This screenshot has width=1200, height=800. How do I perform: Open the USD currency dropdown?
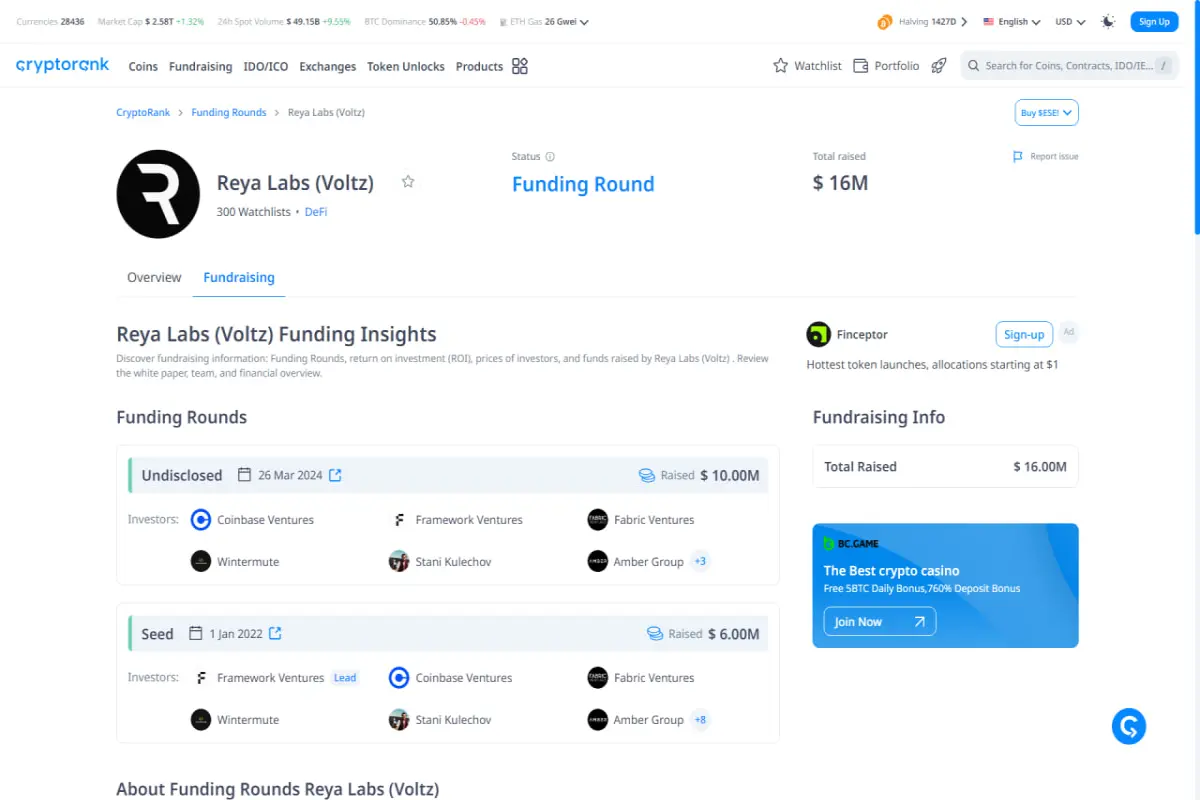(x=1071, y=21)
